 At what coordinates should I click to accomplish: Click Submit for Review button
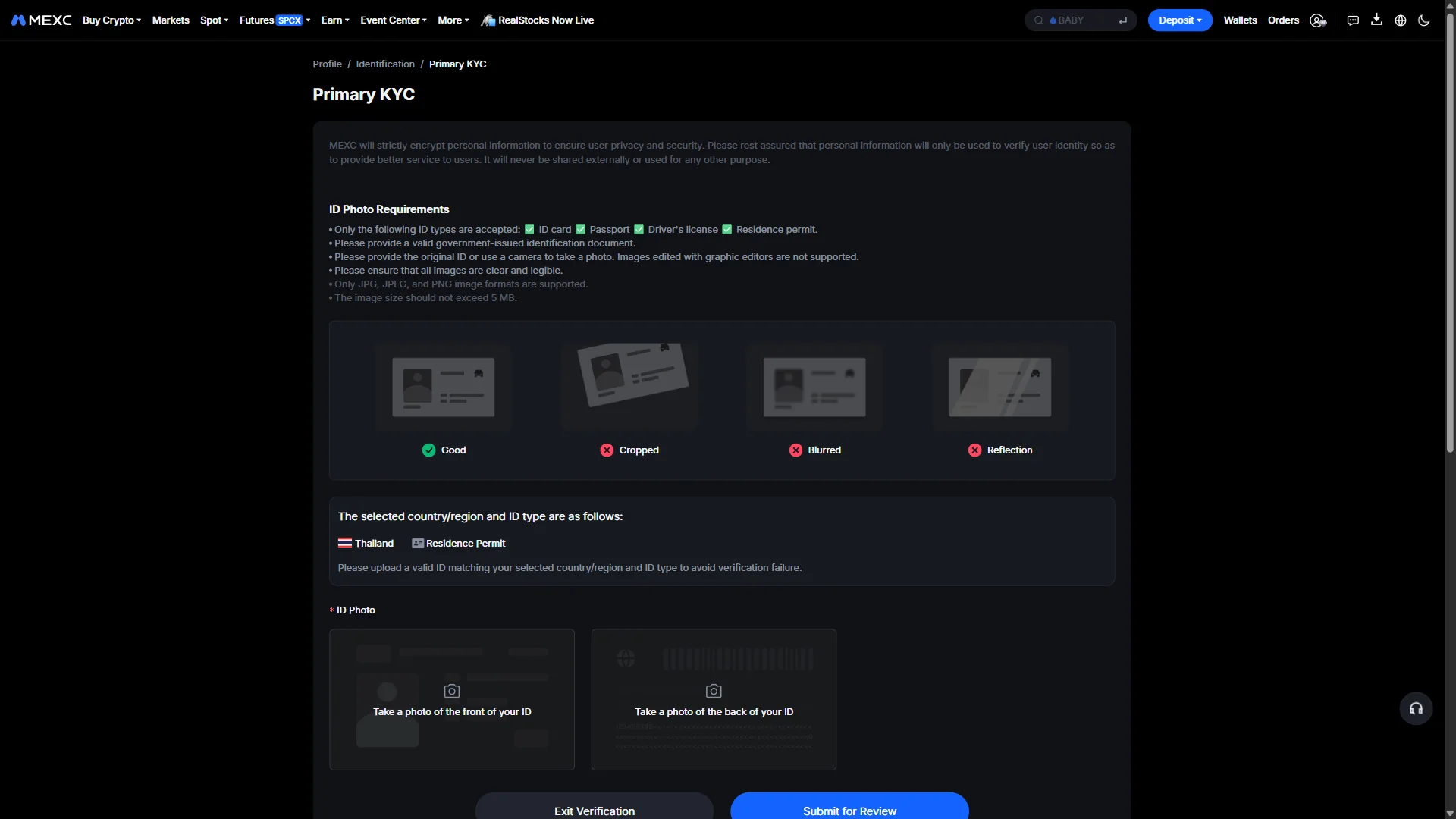[x=849, y=807]
